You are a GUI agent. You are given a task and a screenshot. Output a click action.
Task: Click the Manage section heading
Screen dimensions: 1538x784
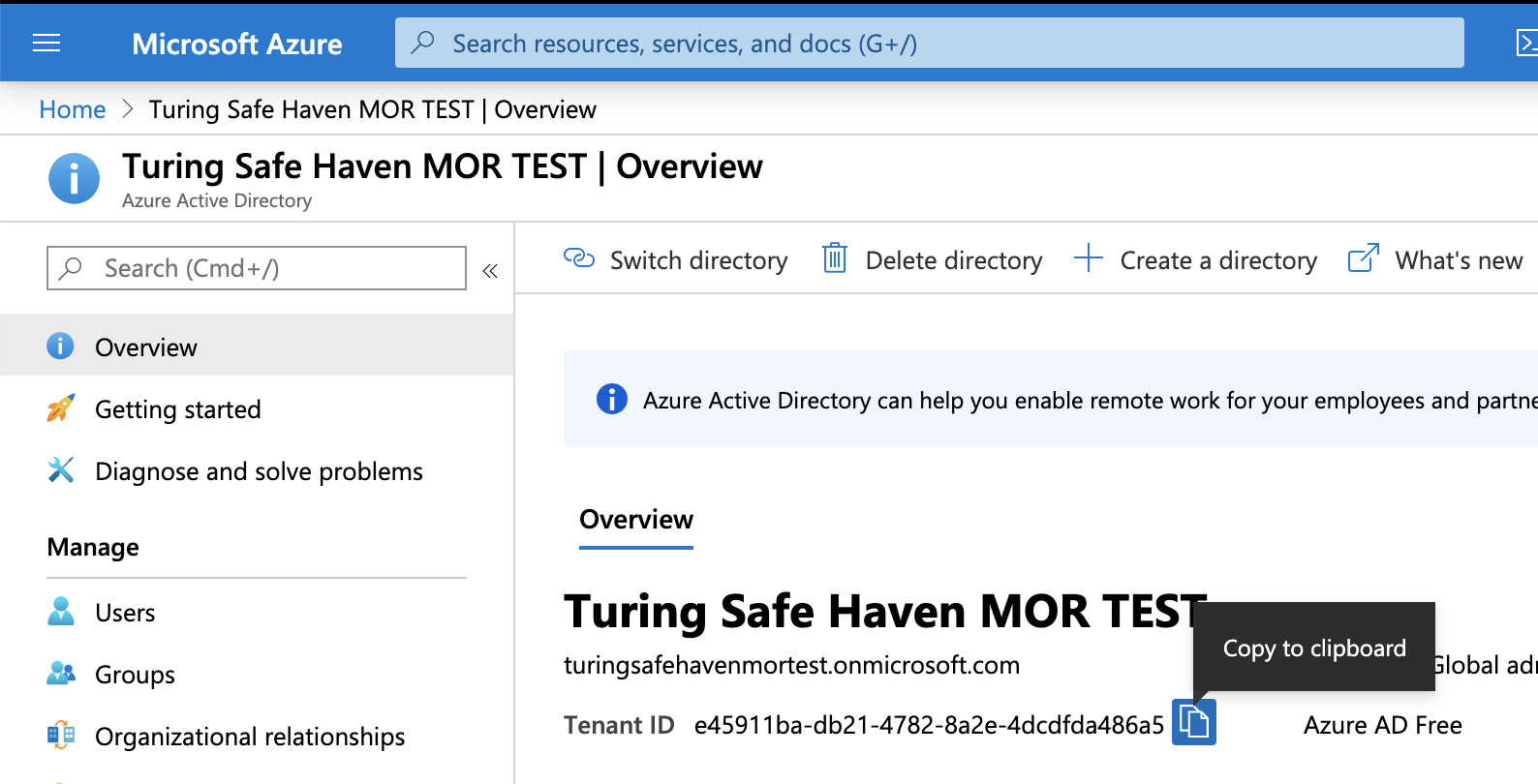coord(93,547)
